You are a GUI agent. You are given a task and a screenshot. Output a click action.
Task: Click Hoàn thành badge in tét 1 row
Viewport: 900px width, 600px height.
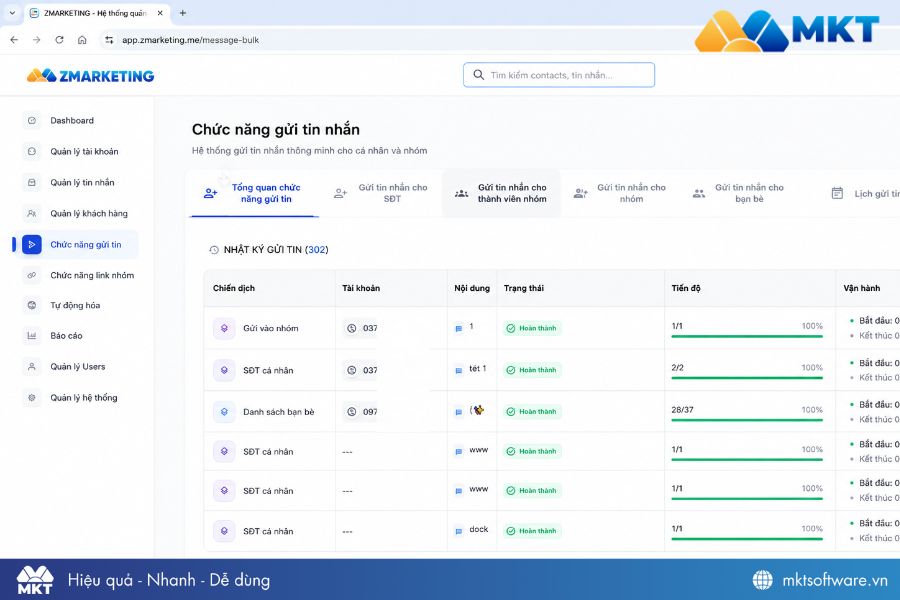[x=532, y=370]
